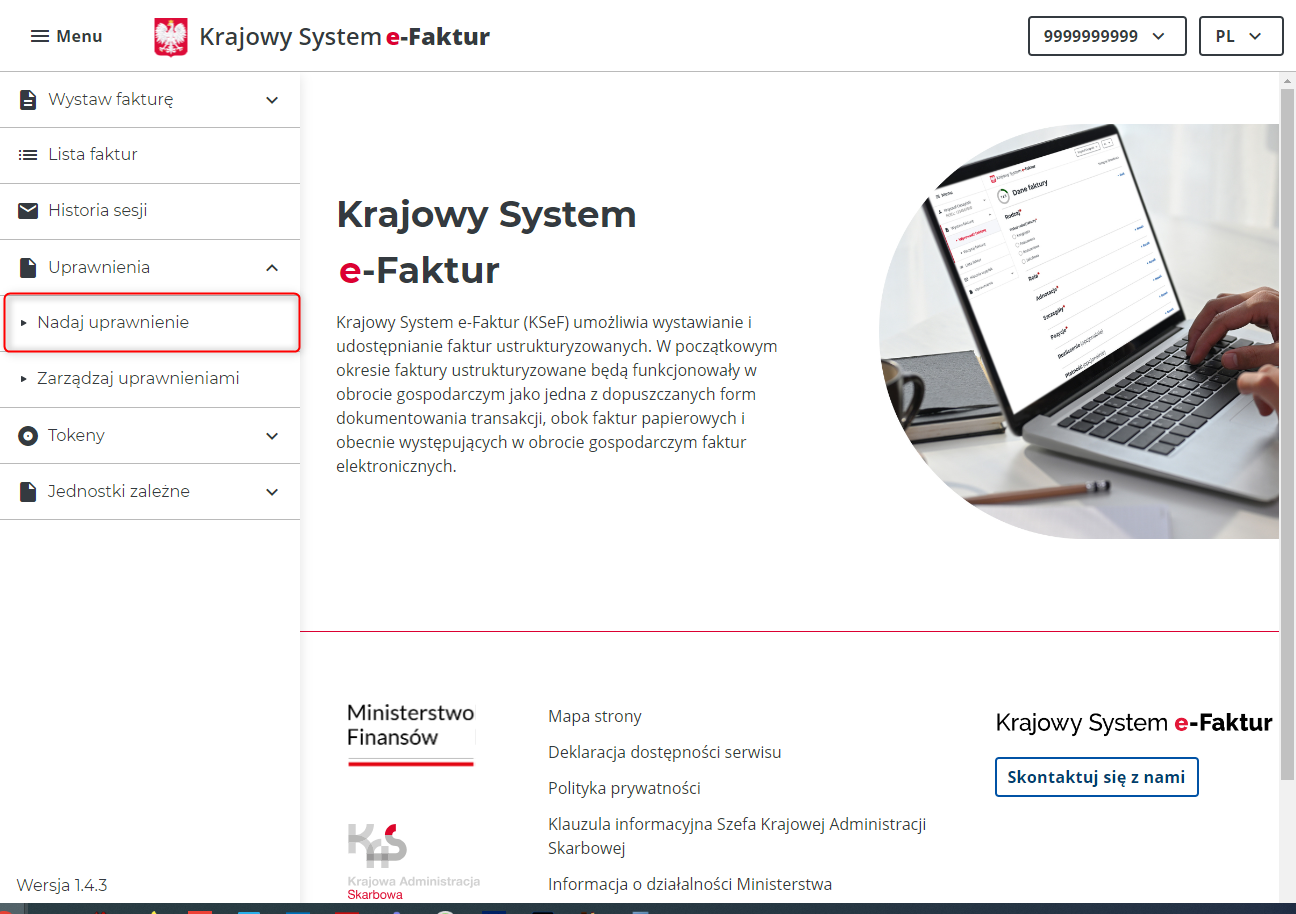Expand the Wystaw fakturę chevron
This screenshot has height=914, width=1296.
[272, 100]
